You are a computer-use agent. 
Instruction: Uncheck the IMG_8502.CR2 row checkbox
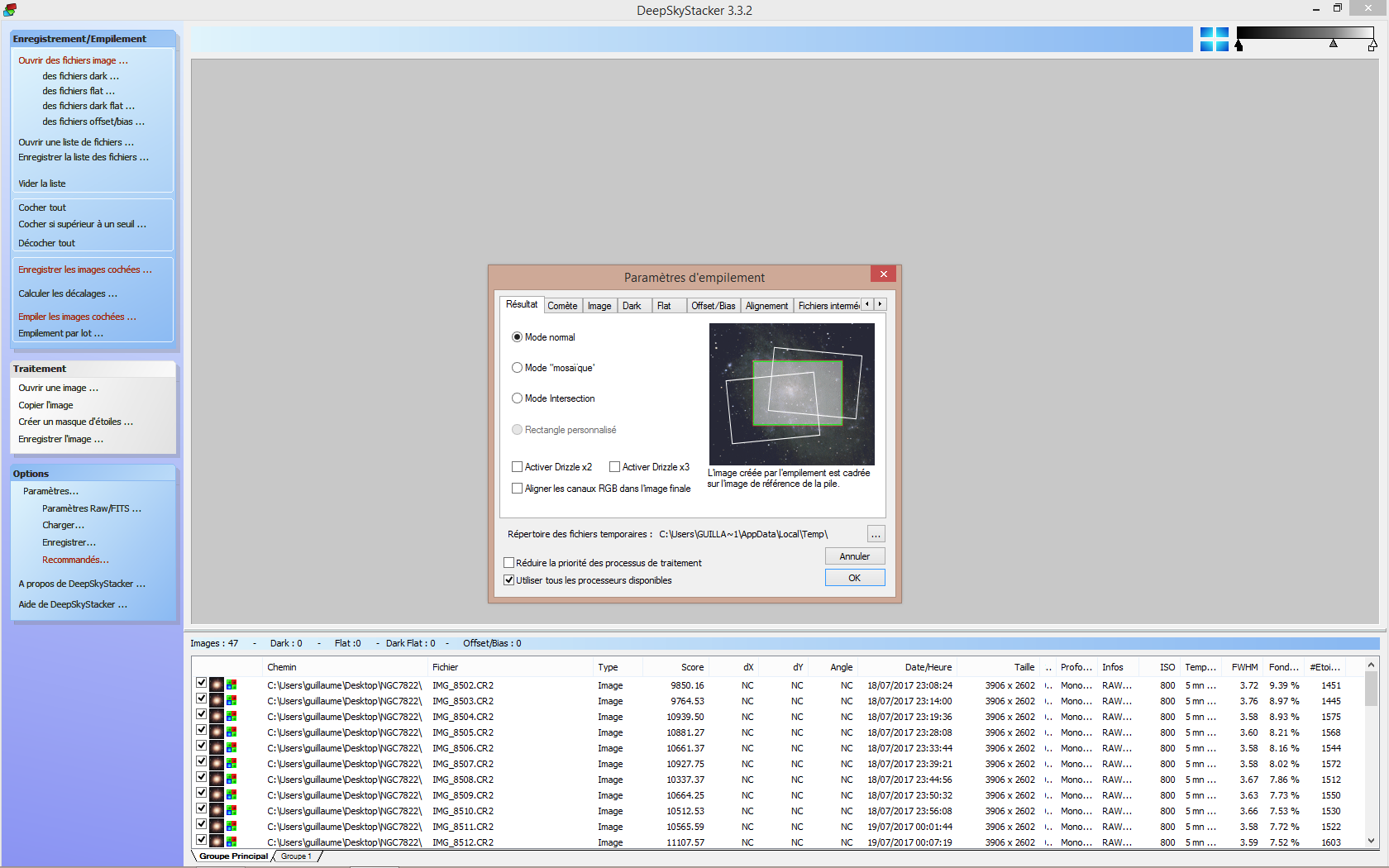point(201,683)
